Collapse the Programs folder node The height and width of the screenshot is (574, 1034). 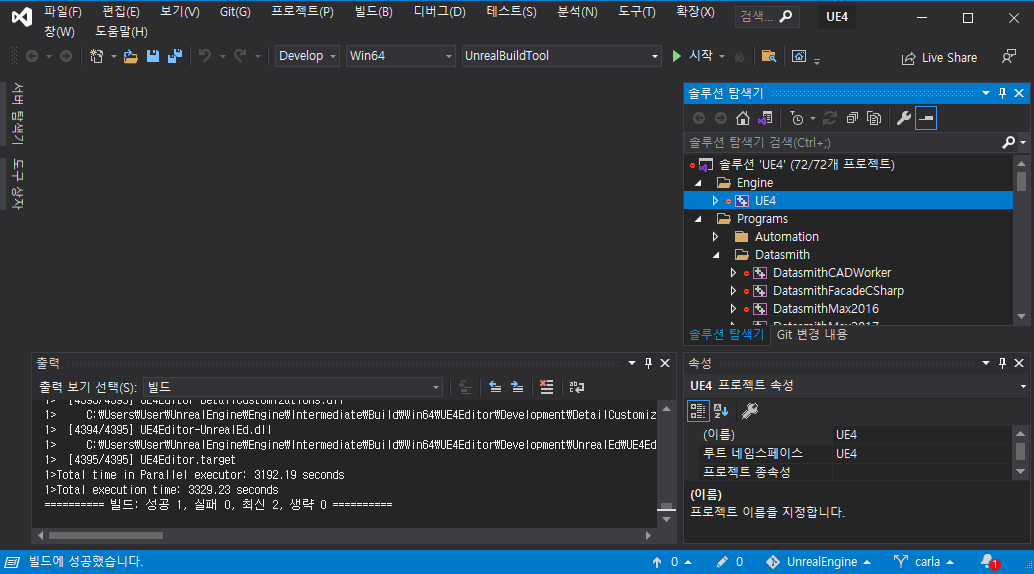click(698, 219)
